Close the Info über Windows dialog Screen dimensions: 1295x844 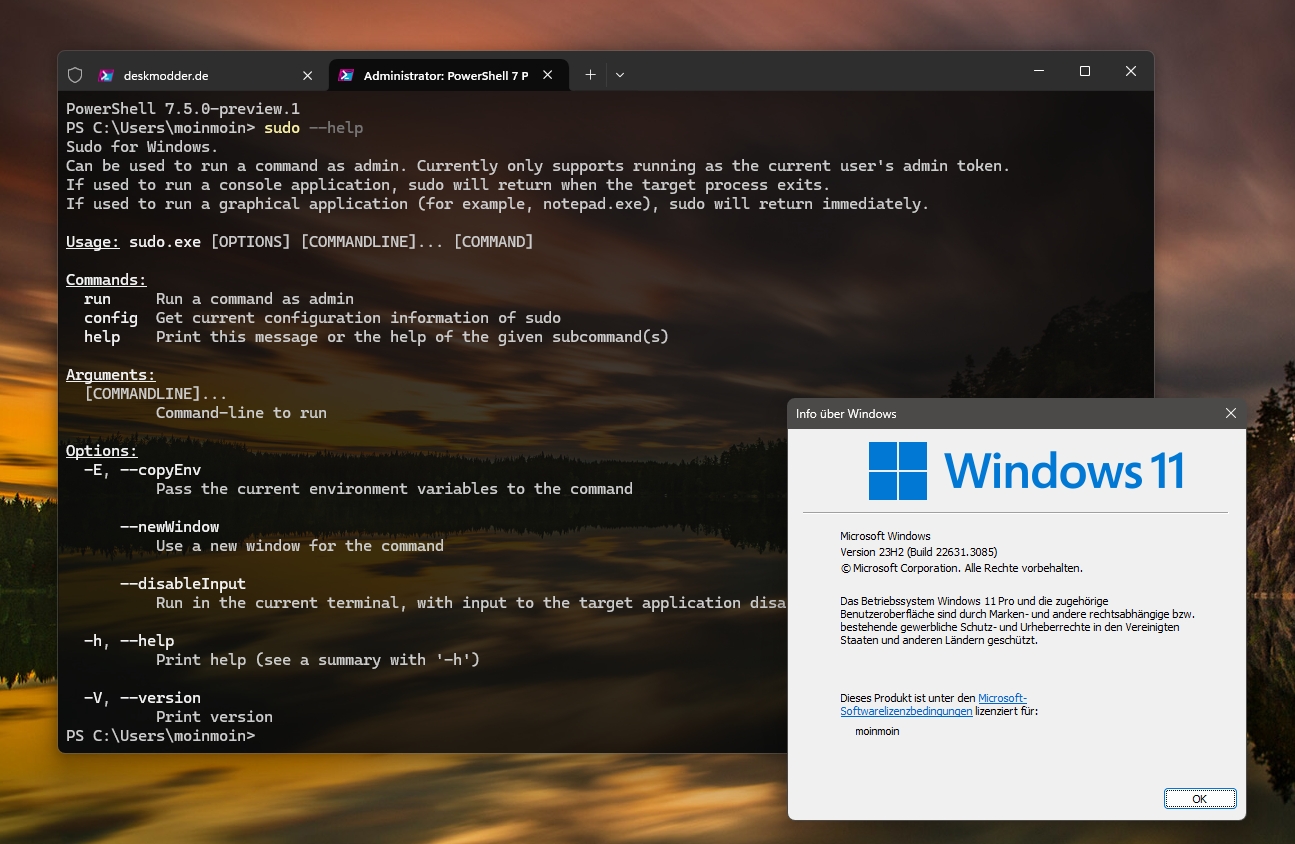tap(1231, 413)
